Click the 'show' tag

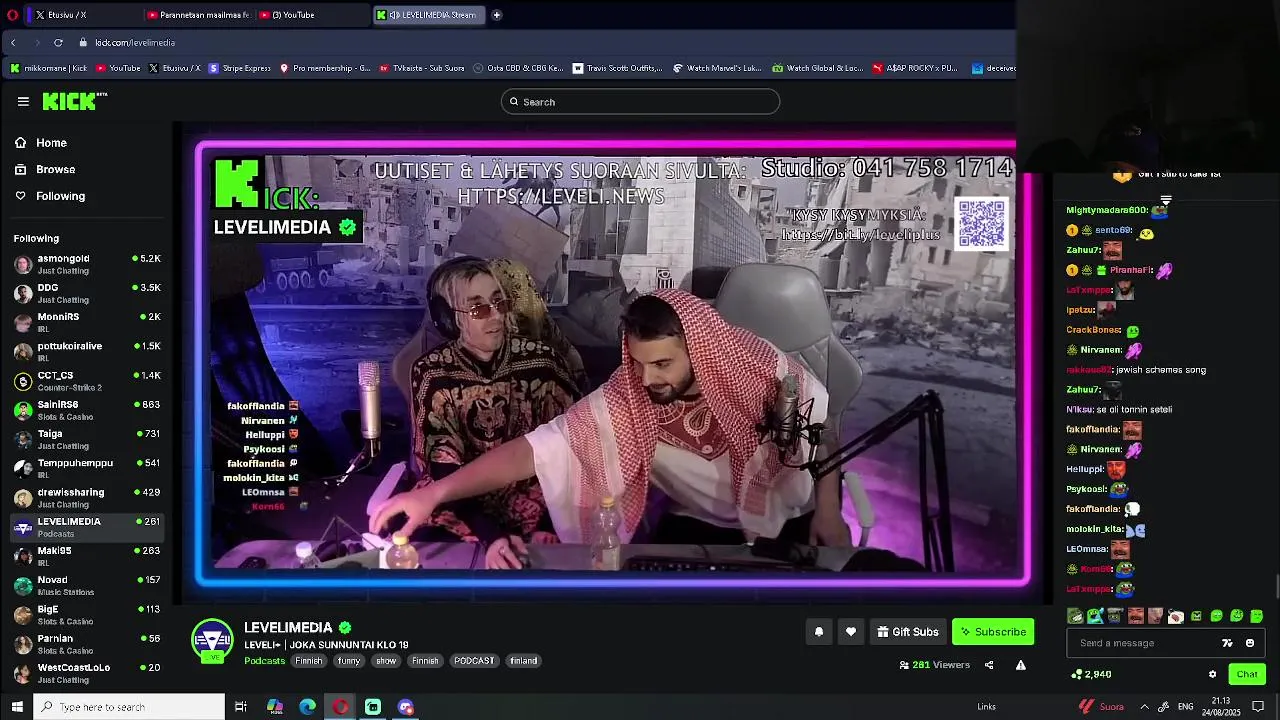386,661
